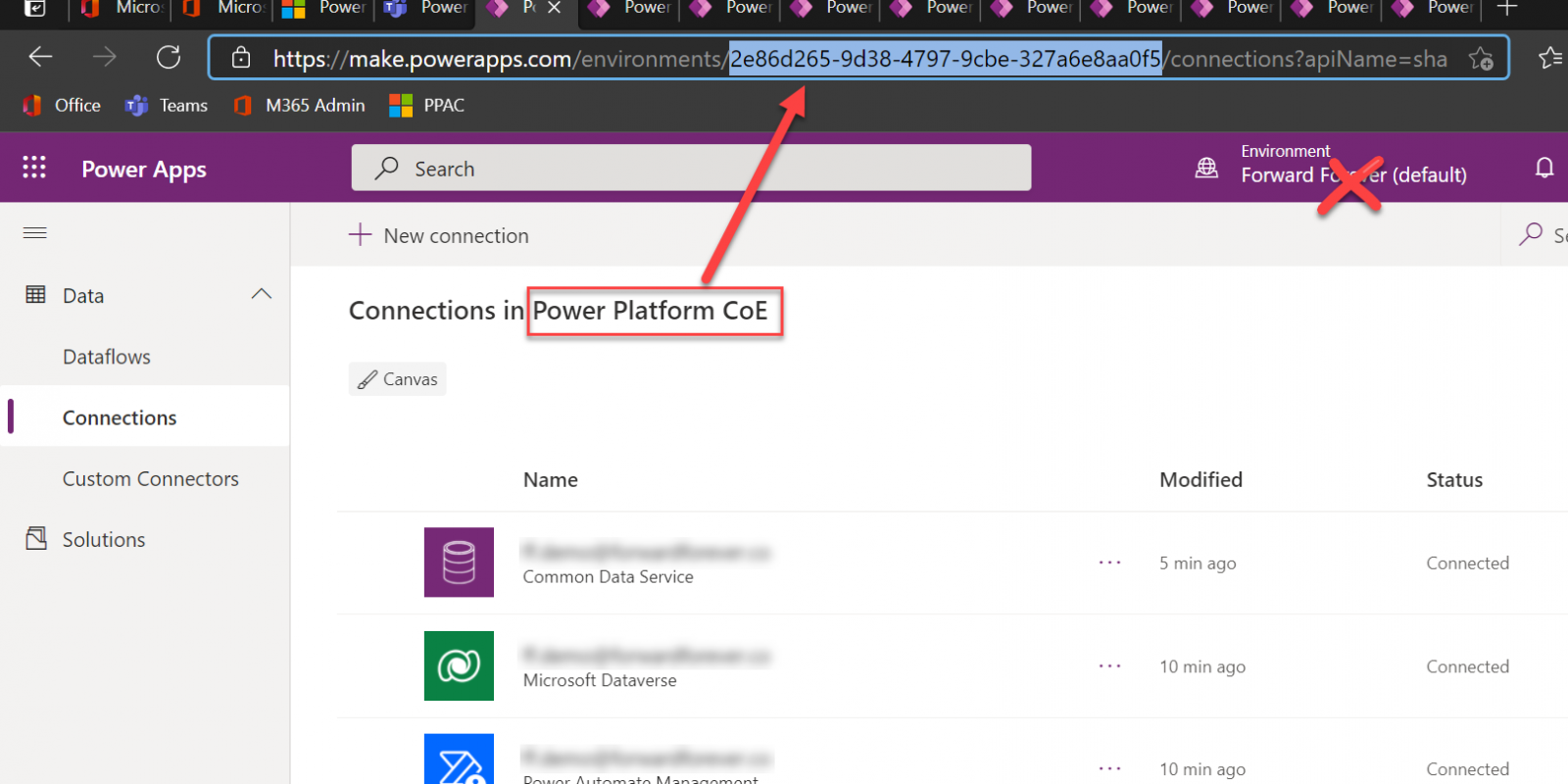Click the Connected status for Common Data Service
The width and height of the screenshot is (1568, 784).
[1467, 563]
